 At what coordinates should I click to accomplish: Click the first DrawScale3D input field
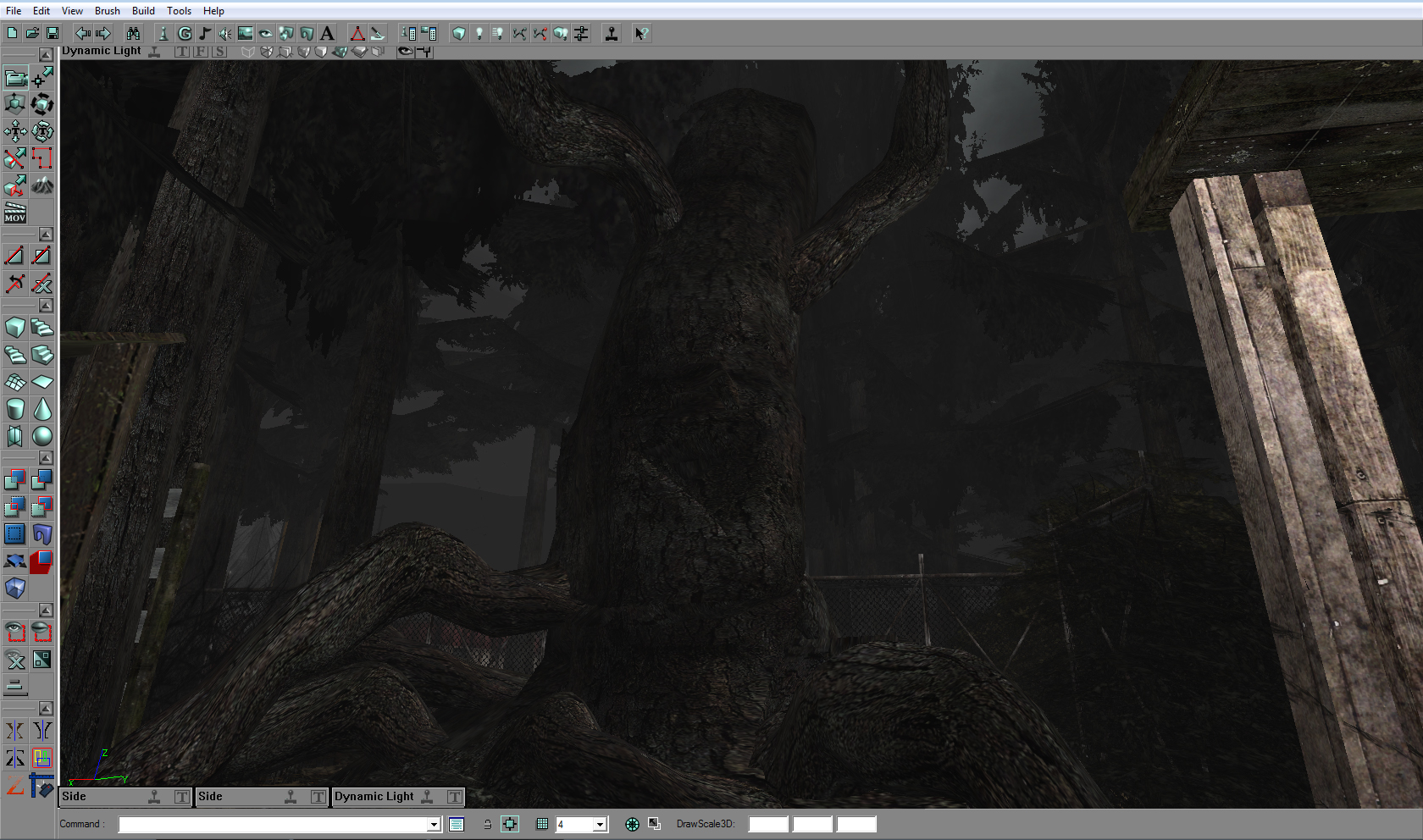[x=768, y=824]
